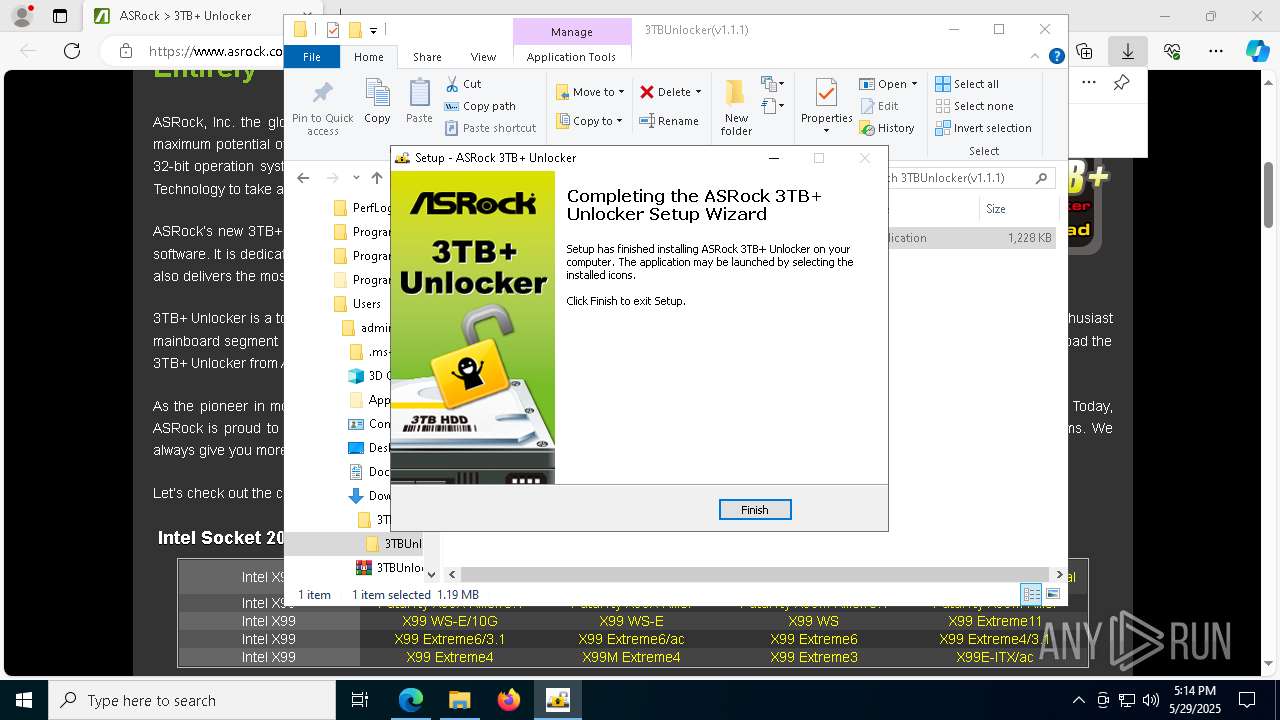Click the volume icon in system tray
Screen dimensions: 1280x720
click(1151, 700)
